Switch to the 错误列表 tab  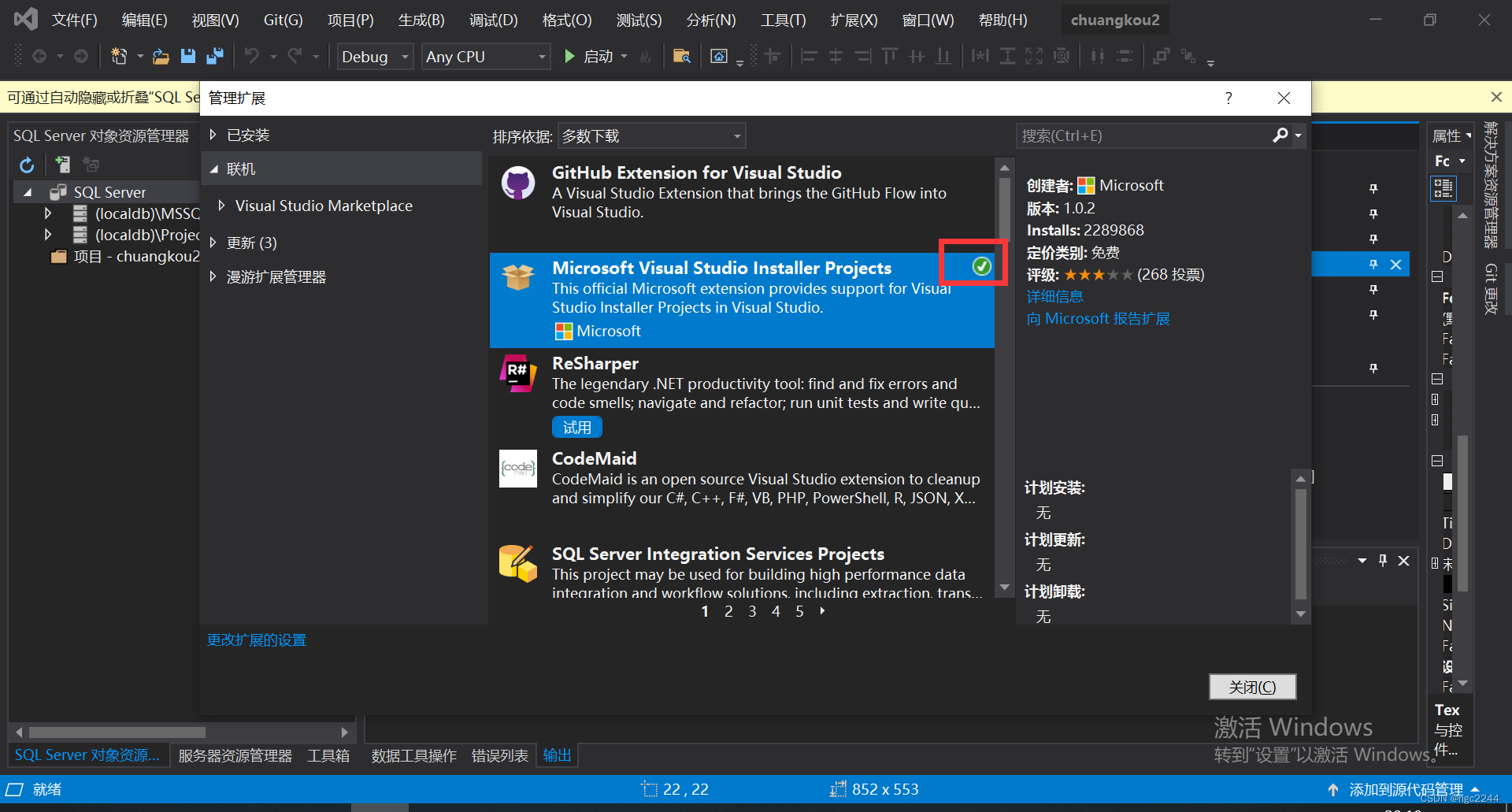tap(499, 755)
